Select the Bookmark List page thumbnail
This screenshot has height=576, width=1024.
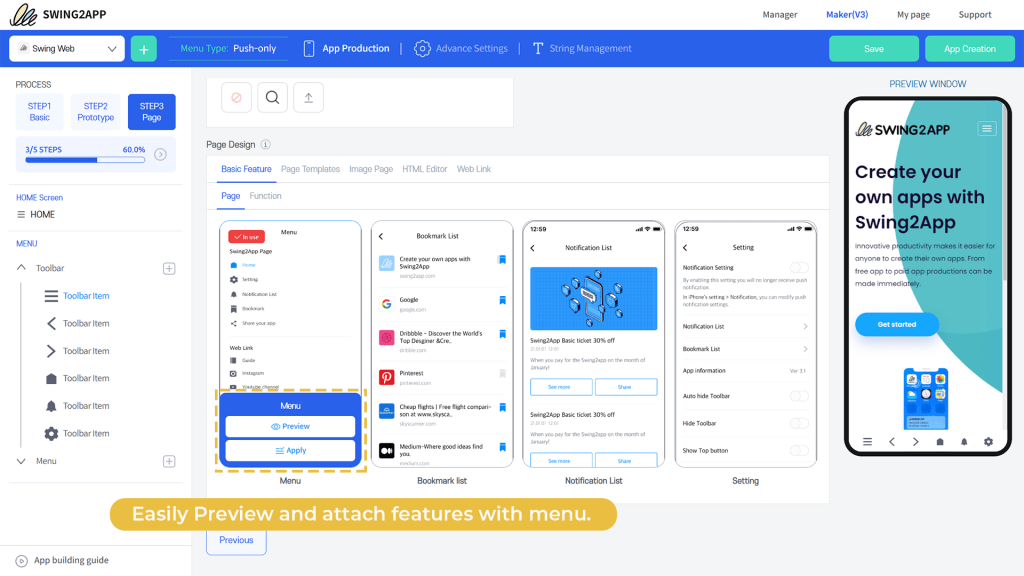(x=442, y=344)
